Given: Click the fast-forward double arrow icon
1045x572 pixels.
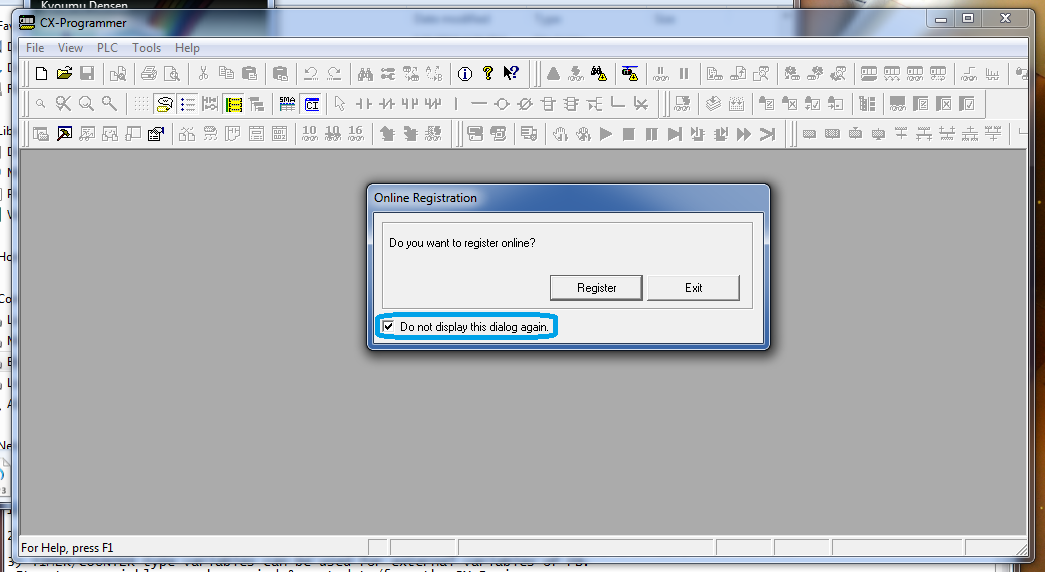Looking at the screenshot, I should (744, 134).
